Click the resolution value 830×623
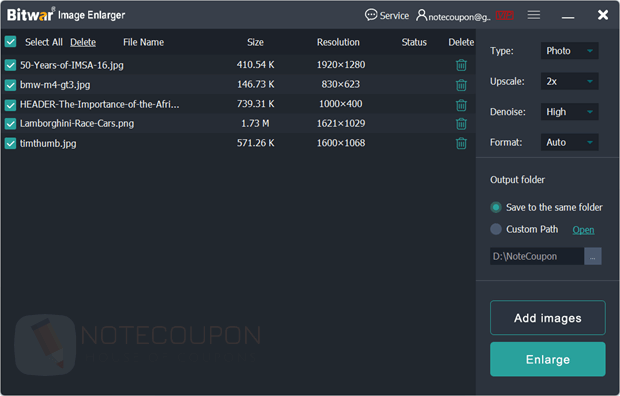Viewport: 620px width, 396px height. coord(341,84)
